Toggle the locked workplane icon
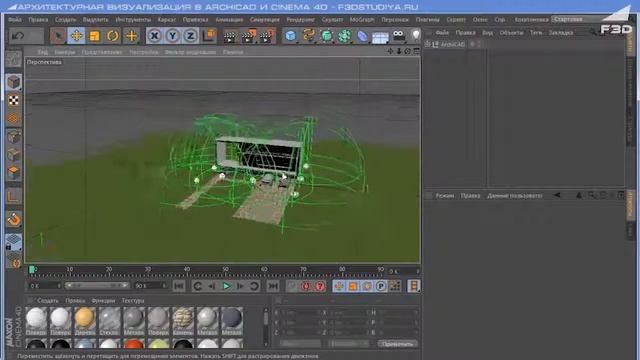Image resolution: width=640 pixels, height=360 pixels. coord(13,242)
